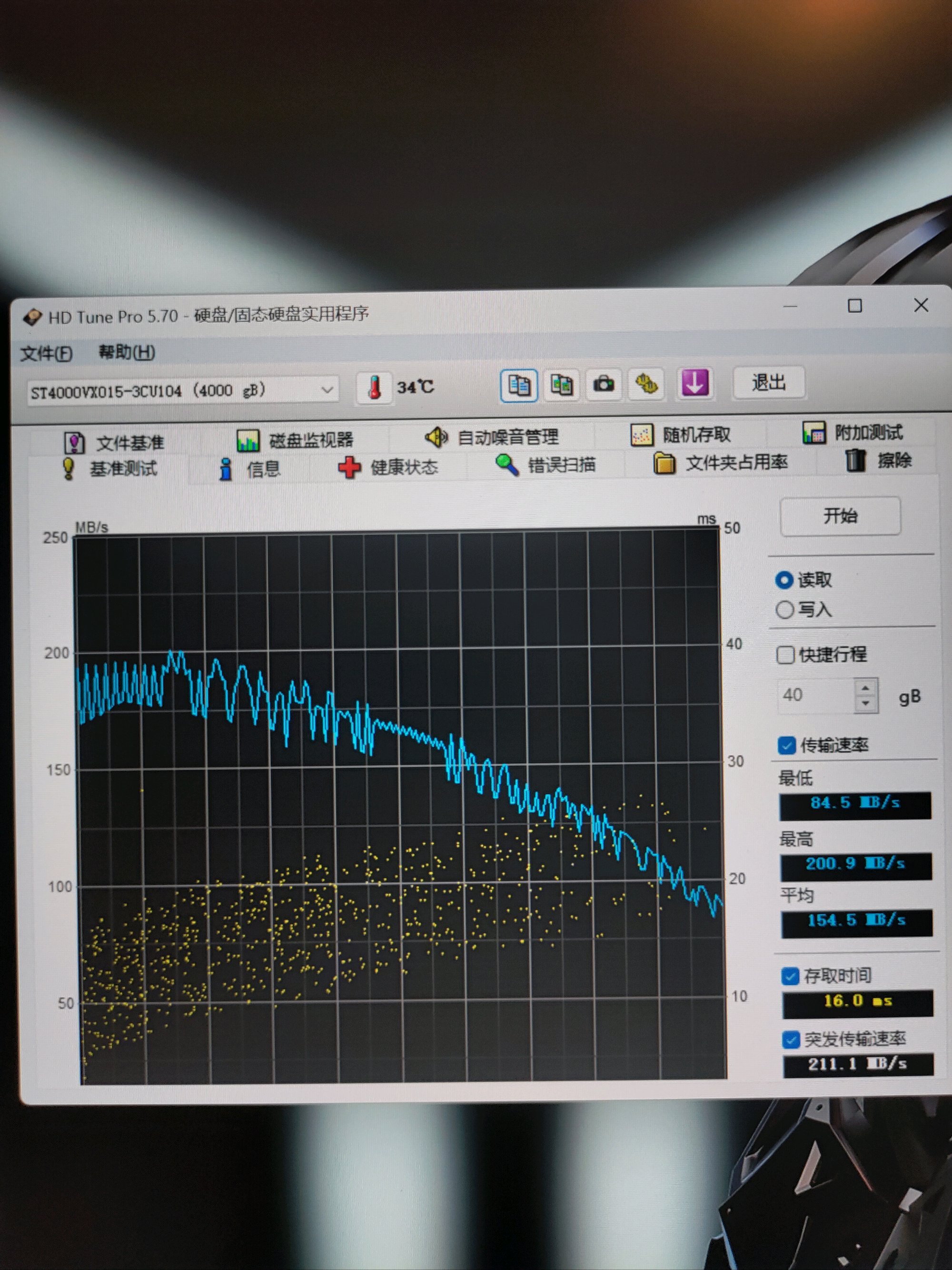Switch to the 错误扫描 tab
The width and height of the screenshot is (952, 1270).
545,464
